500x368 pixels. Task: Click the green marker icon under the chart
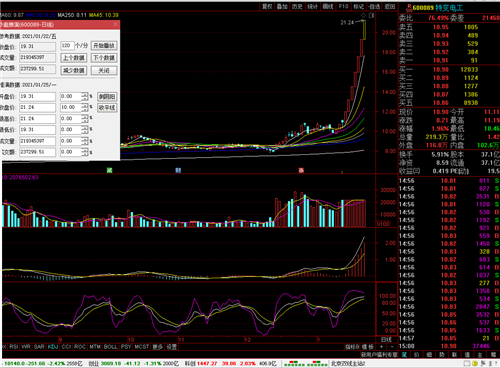pyautogui.click(x=109, y=170)
